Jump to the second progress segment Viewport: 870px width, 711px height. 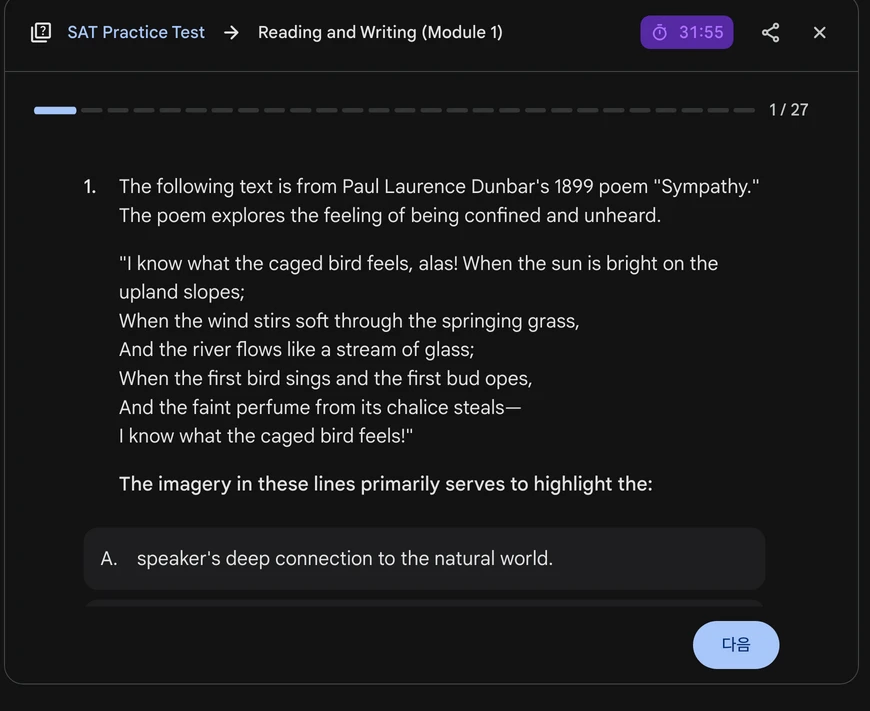tap(92, 110)
